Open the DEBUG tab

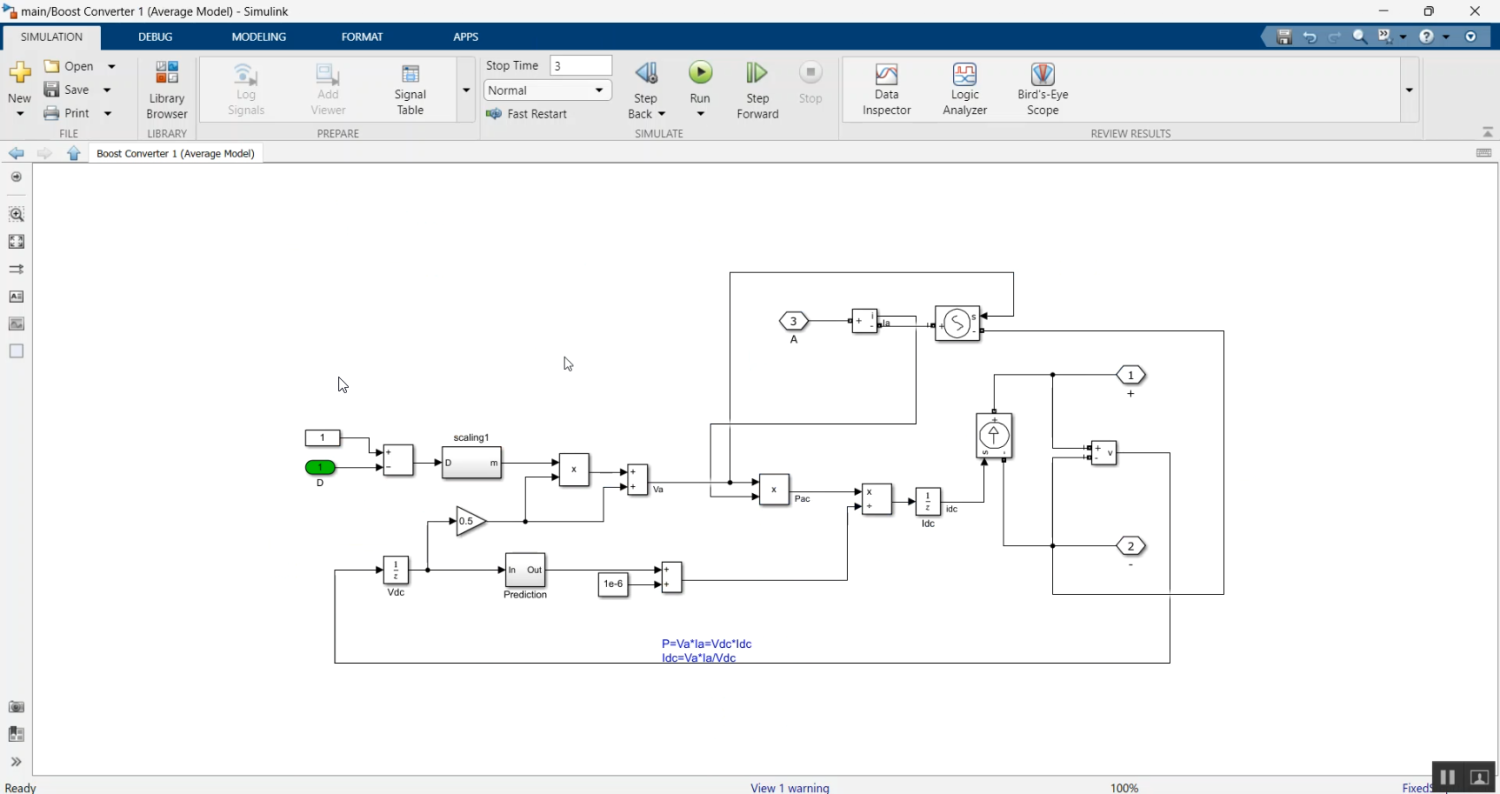tap(155, 37)
